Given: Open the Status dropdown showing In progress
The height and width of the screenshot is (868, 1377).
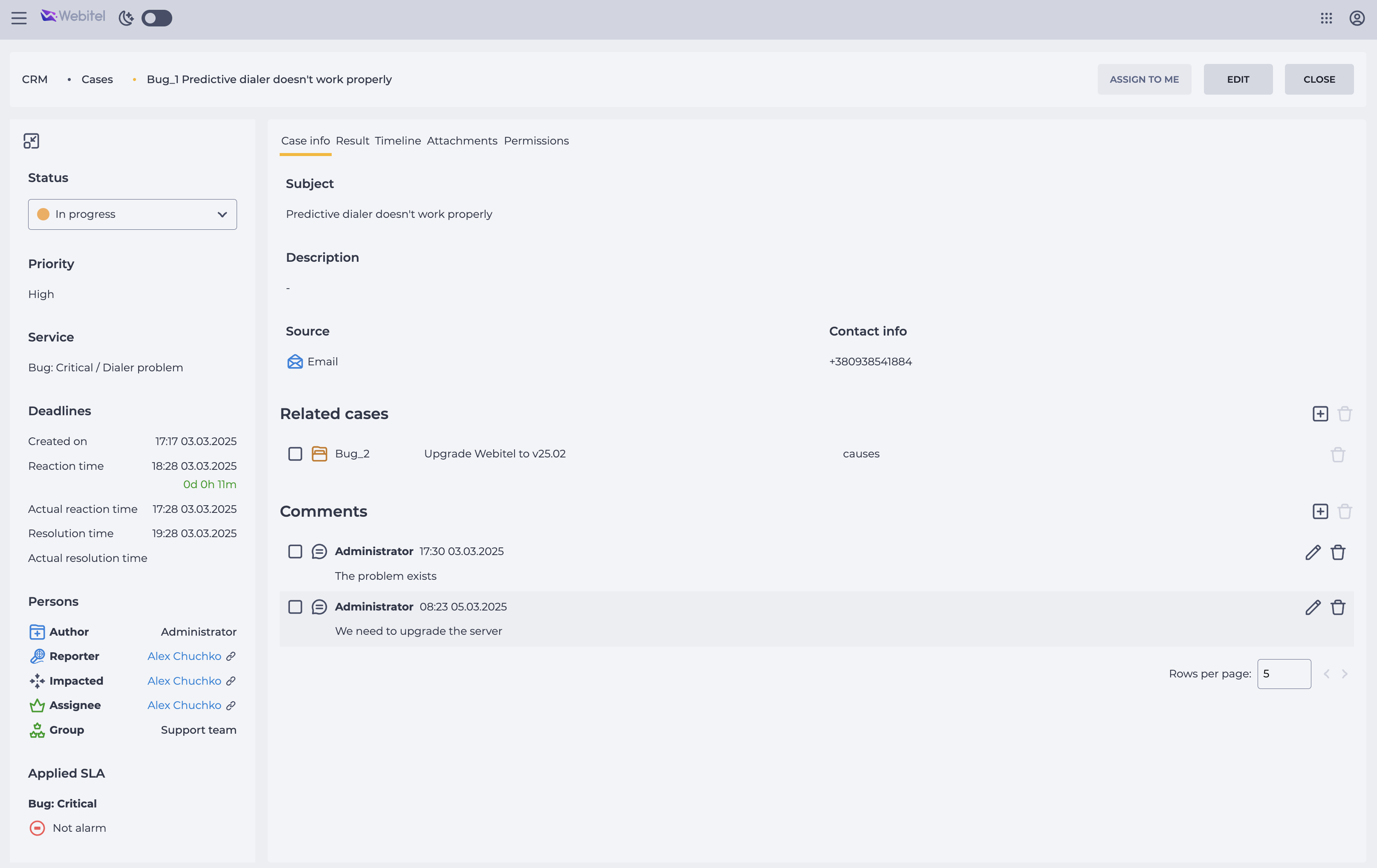Looking at the screenshot, I should pos(132,214).
